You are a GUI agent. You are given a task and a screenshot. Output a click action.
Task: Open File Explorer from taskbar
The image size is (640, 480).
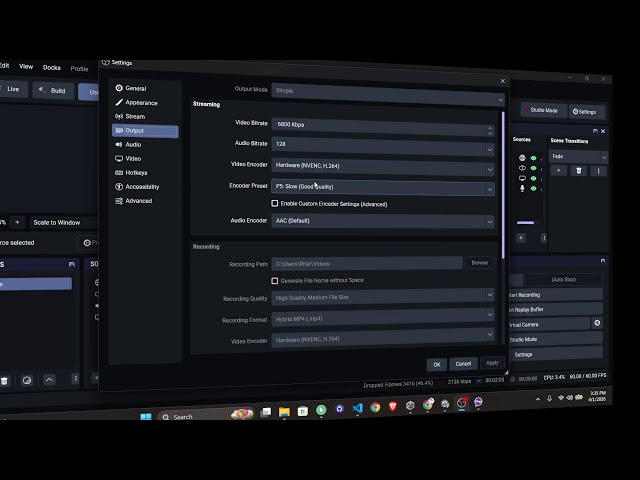pyautogui.click(x=284, y=412)
